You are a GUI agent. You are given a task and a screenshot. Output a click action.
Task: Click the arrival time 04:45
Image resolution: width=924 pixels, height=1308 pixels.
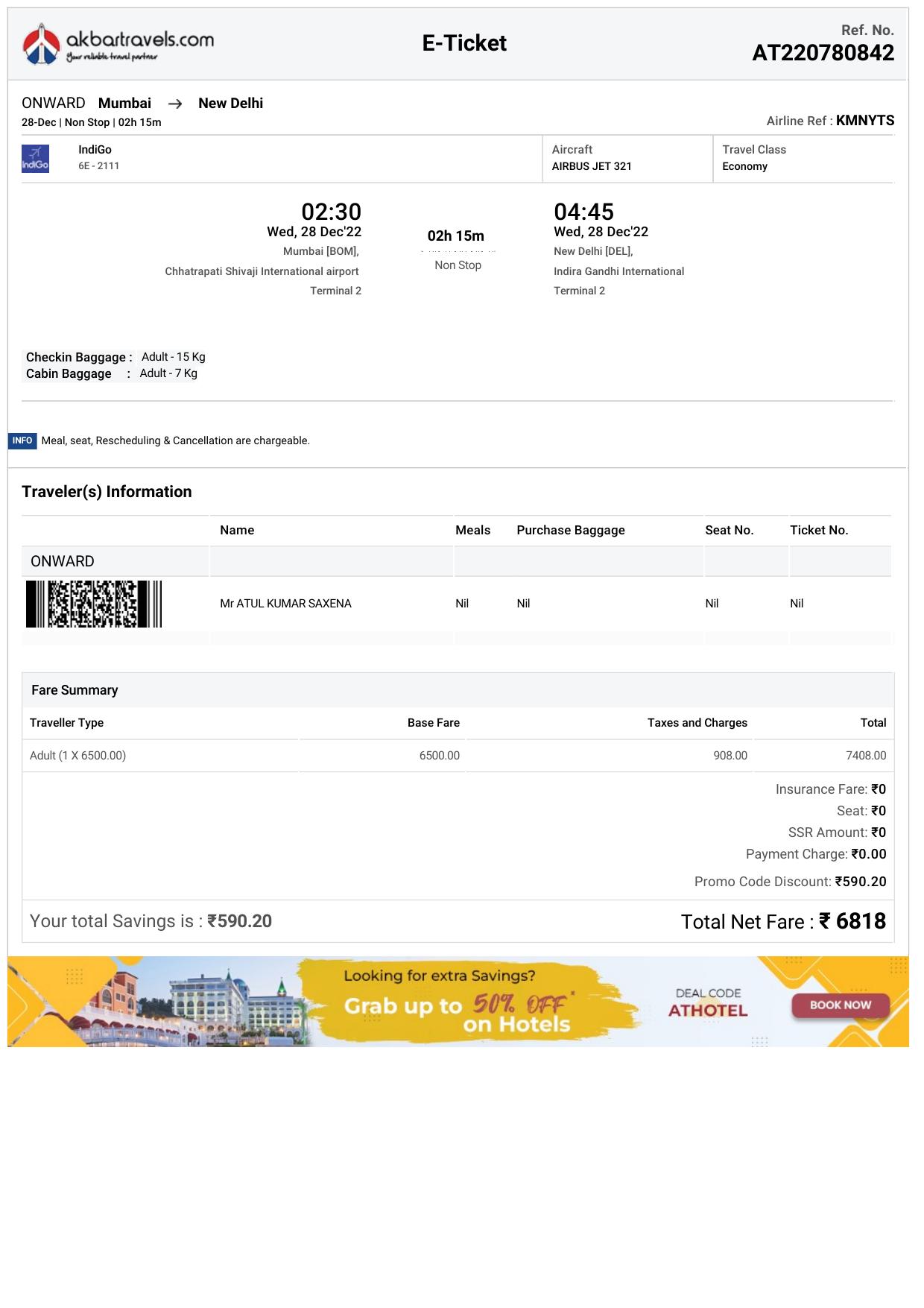point(583,212)
